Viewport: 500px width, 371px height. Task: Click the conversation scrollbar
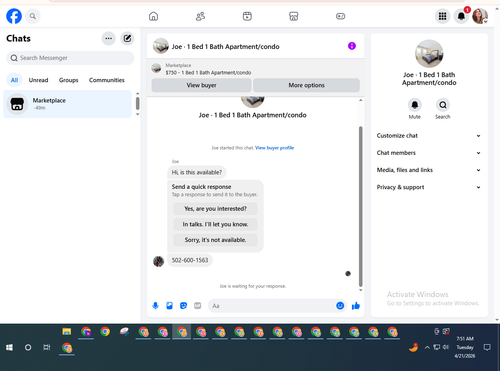point(360,206)
